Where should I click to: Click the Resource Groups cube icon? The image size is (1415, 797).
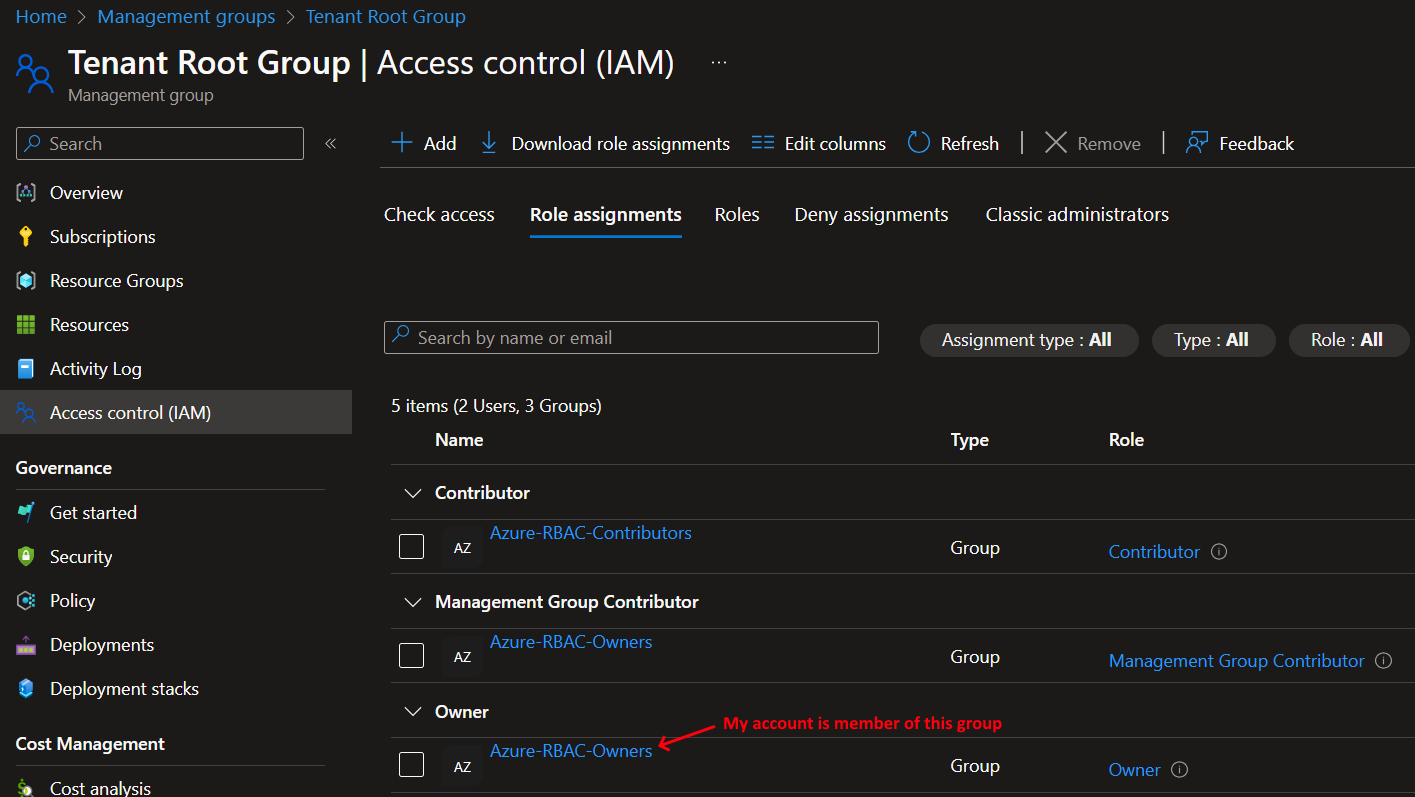point(26,281)
